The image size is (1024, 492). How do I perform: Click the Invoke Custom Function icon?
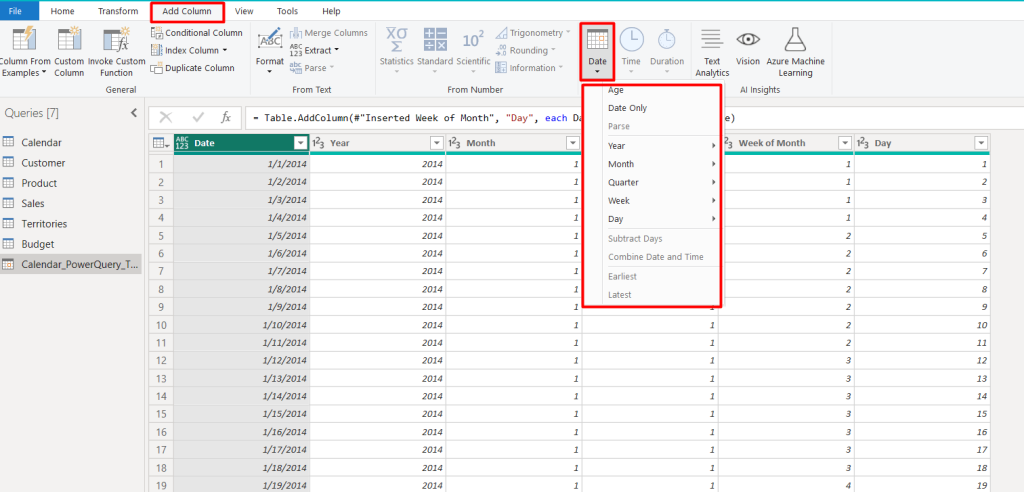(x=116, y=40)
